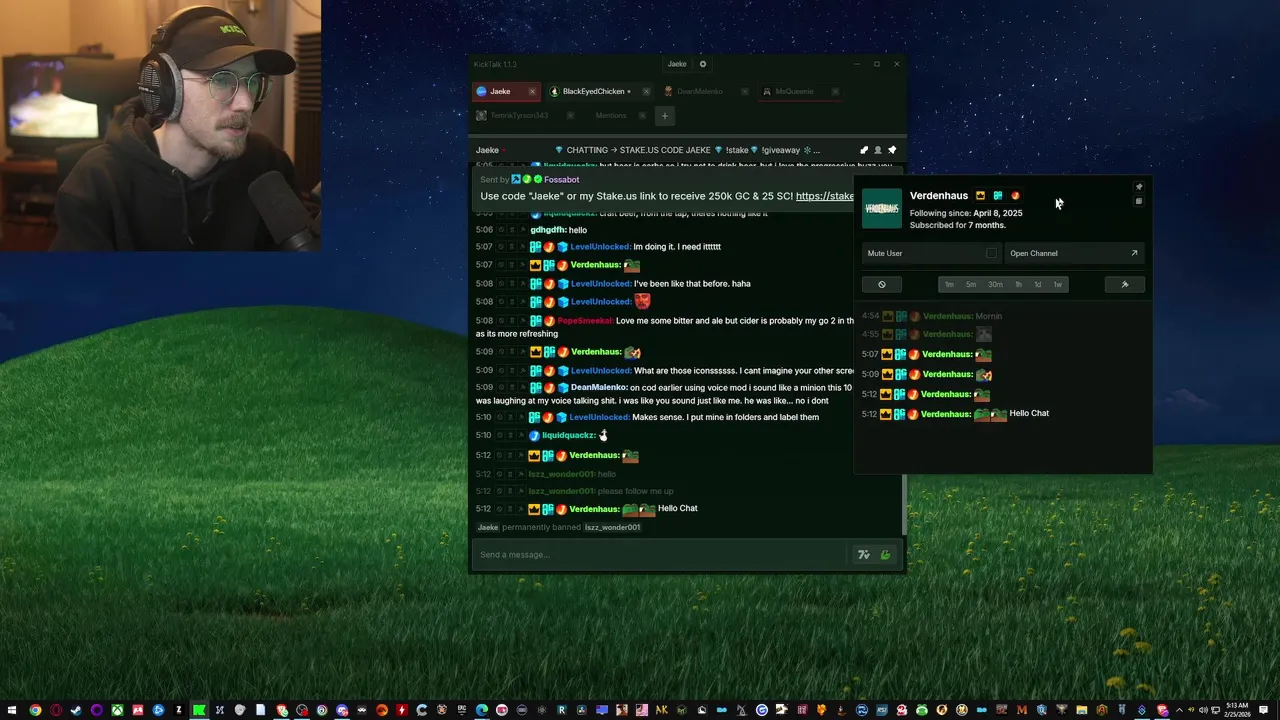The image size is (1280, 720).
Task: Close the BlackEyedChicken tab with its X
Action: click(646, 91)
